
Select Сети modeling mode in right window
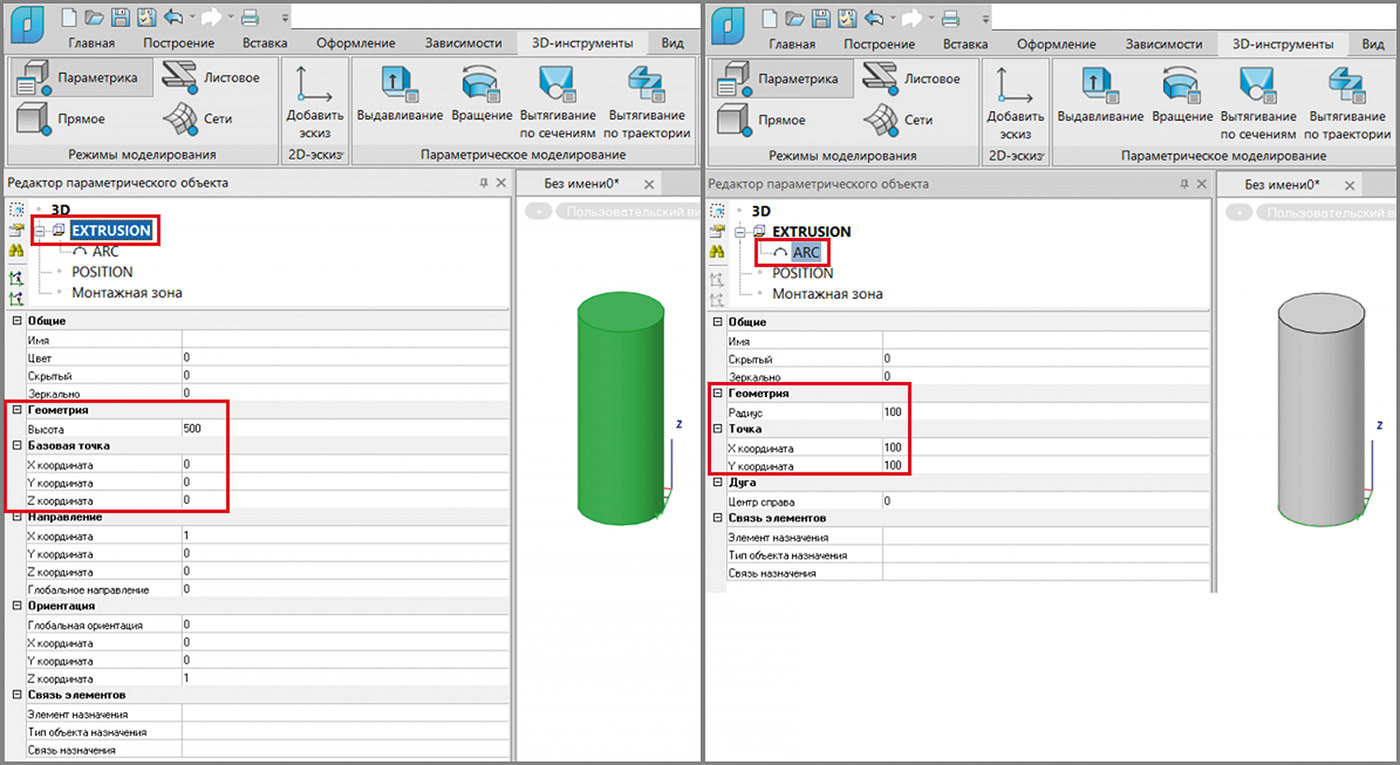click(898, 119)
